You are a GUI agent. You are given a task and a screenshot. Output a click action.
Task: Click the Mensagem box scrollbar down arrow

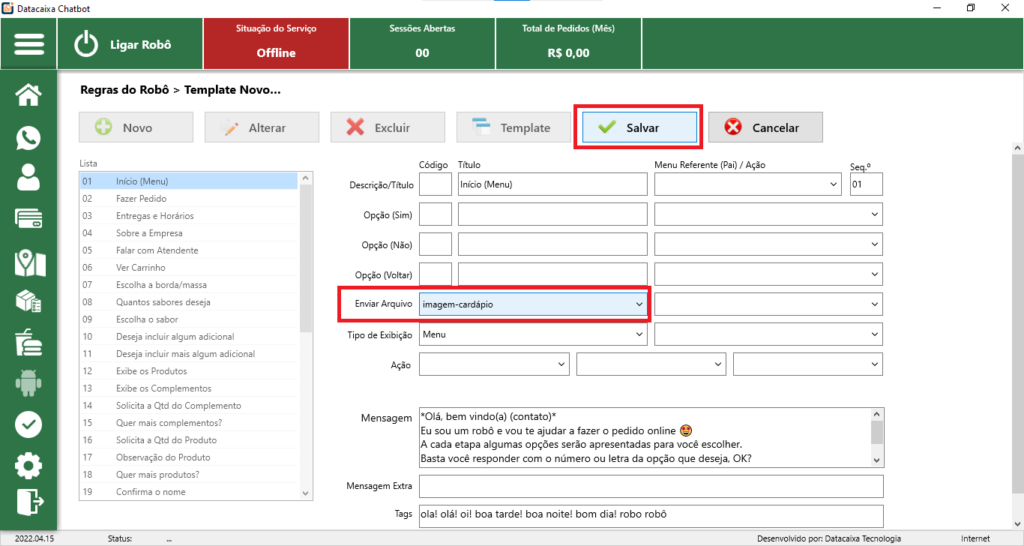click(x=877, y=459)
